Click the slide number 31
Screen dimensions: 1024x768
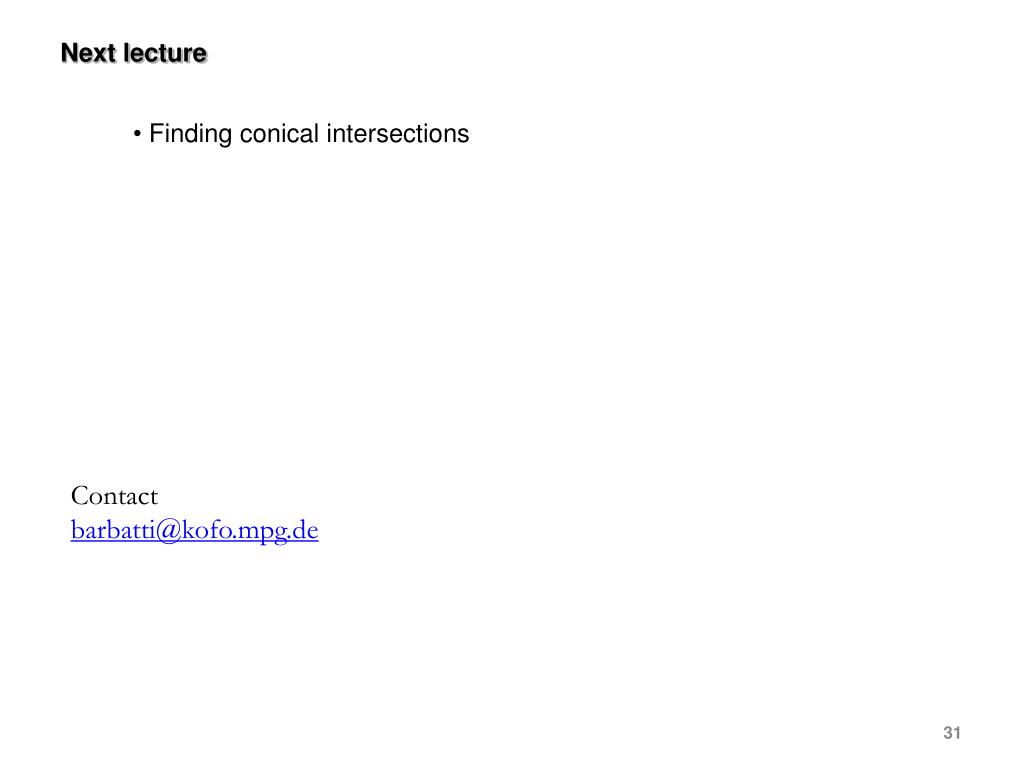(952, 733)
